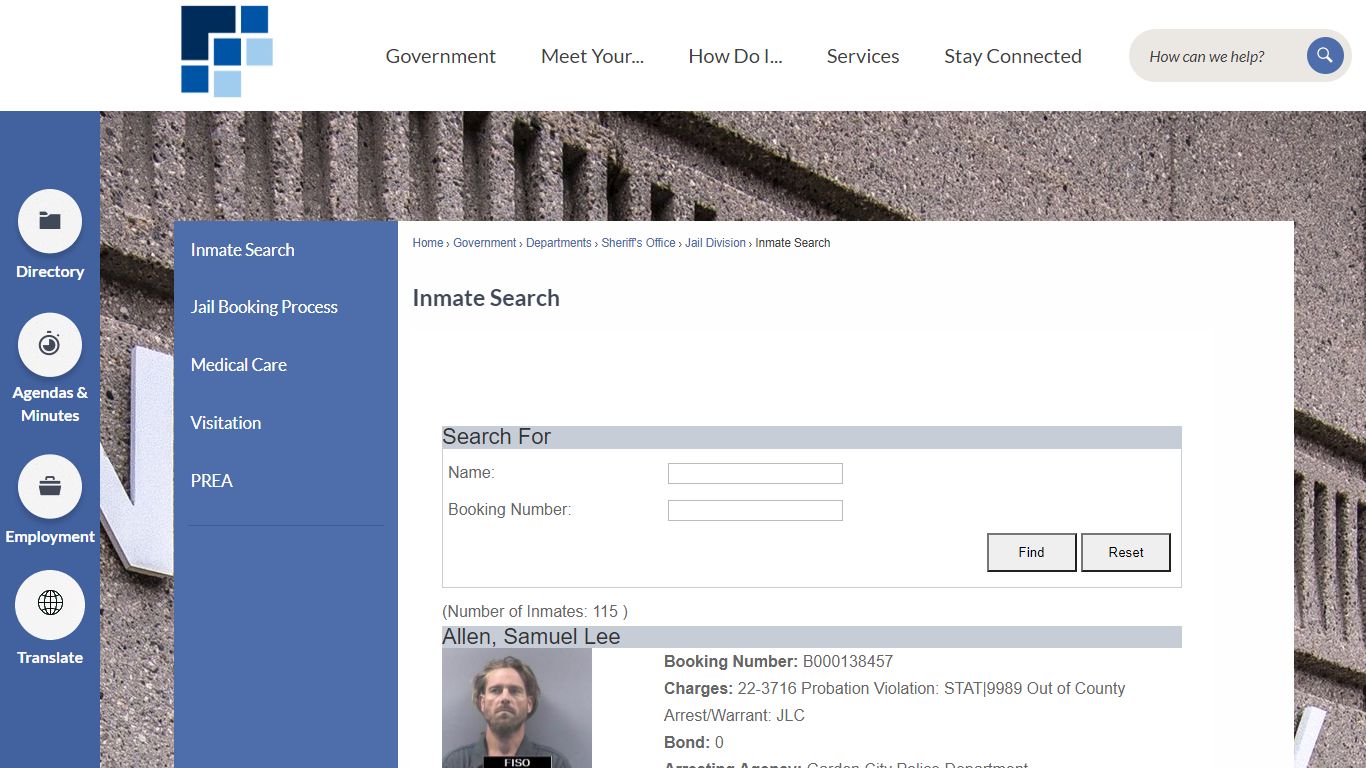Open the Directory folder icon
The height and width of the screenshot is (768, 1366).
point(50,221)
